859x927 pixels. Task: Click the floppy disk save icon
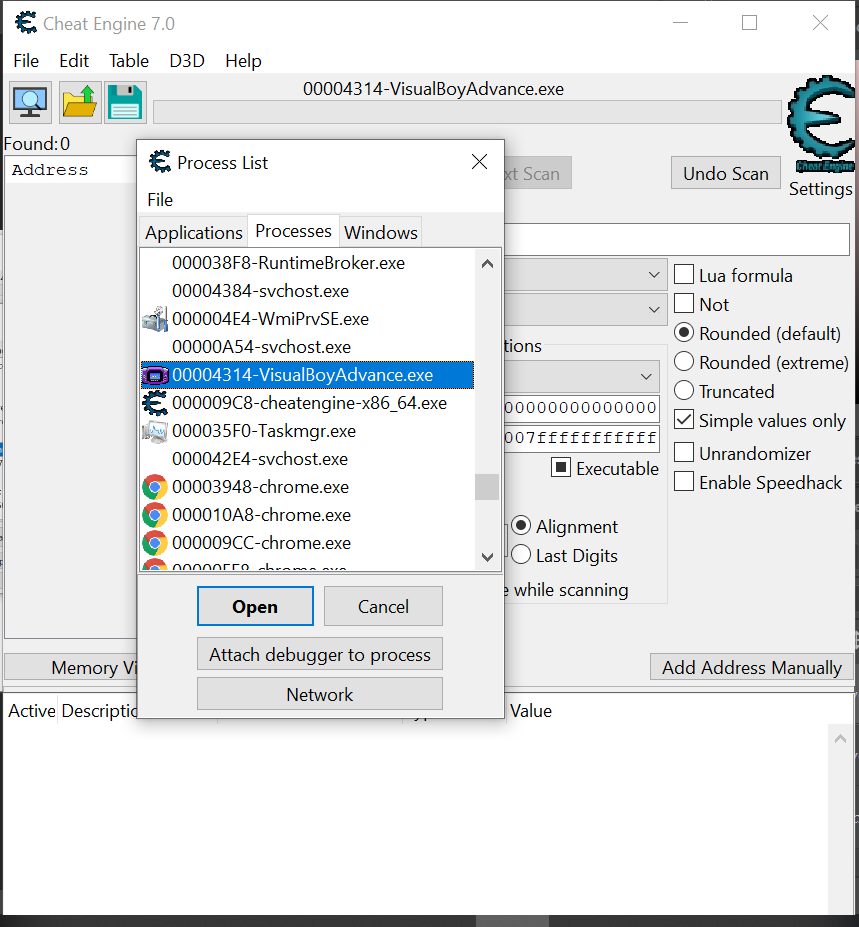click(x=125, y=102)
